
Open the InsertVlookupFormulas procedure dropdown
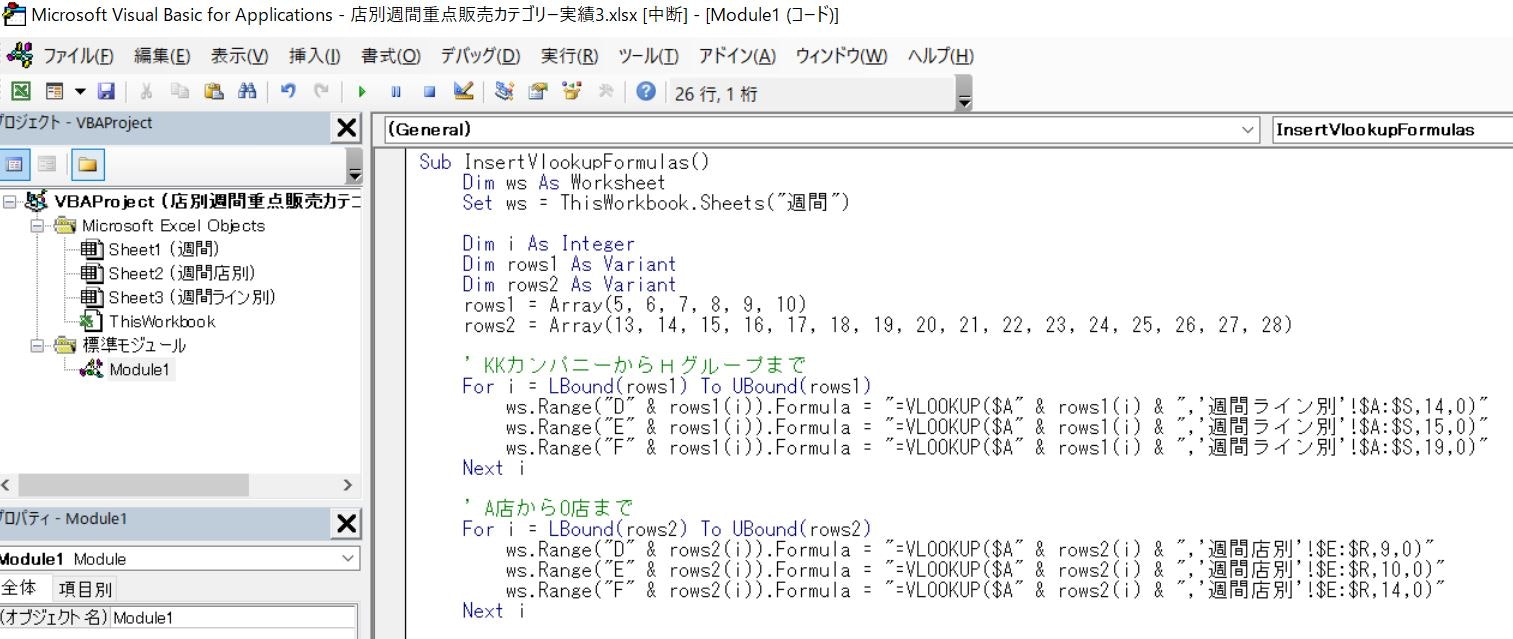pos(1392,129)
